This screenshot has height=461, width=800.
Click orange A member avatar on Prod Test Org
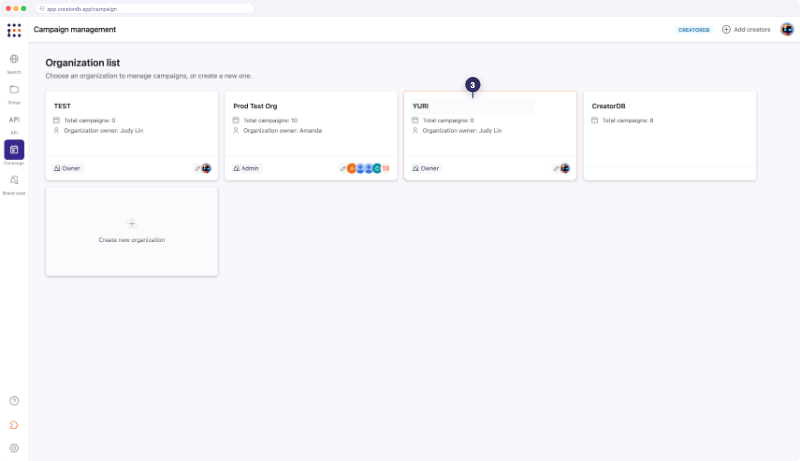click(x=351, y=168)
